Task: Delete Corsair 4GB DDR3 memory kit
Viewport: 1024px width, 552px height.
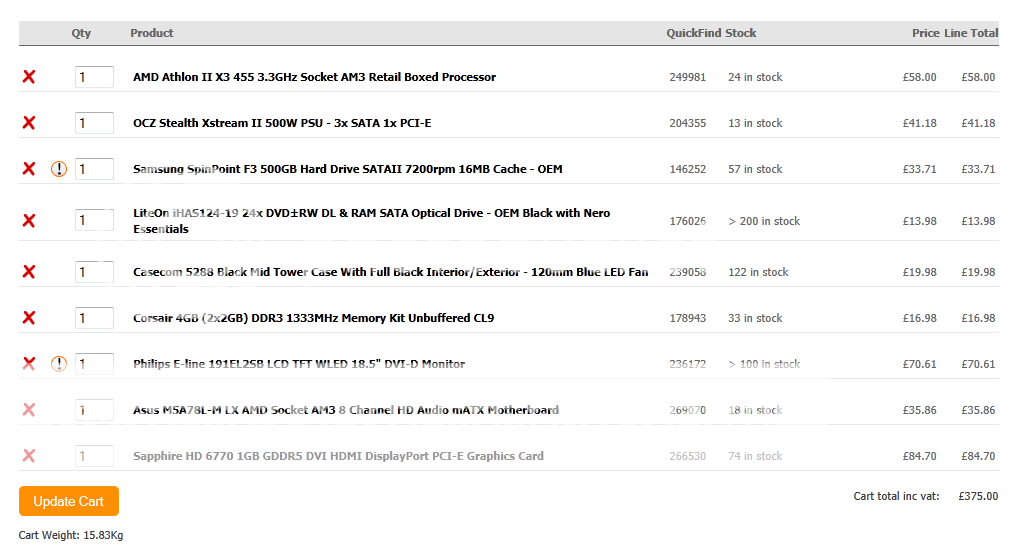Action: [x=29, y=318]
